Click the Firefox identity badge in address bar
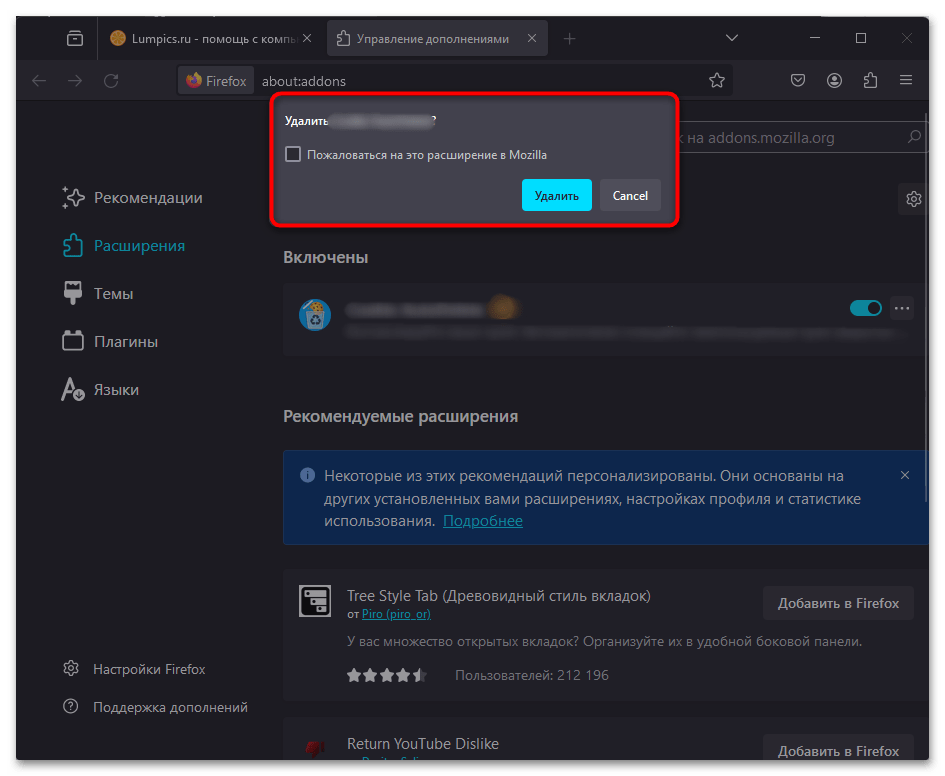Screen dimensions: 945x776 (x=216, y=81)
